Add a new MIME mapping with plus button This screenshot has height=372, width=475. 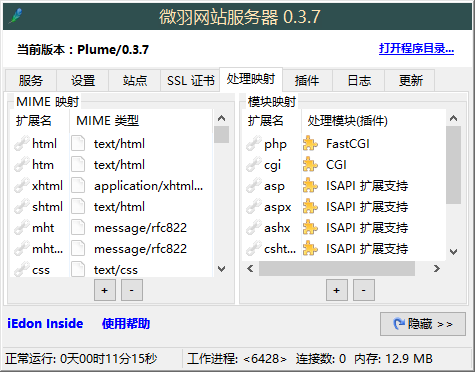105,290
